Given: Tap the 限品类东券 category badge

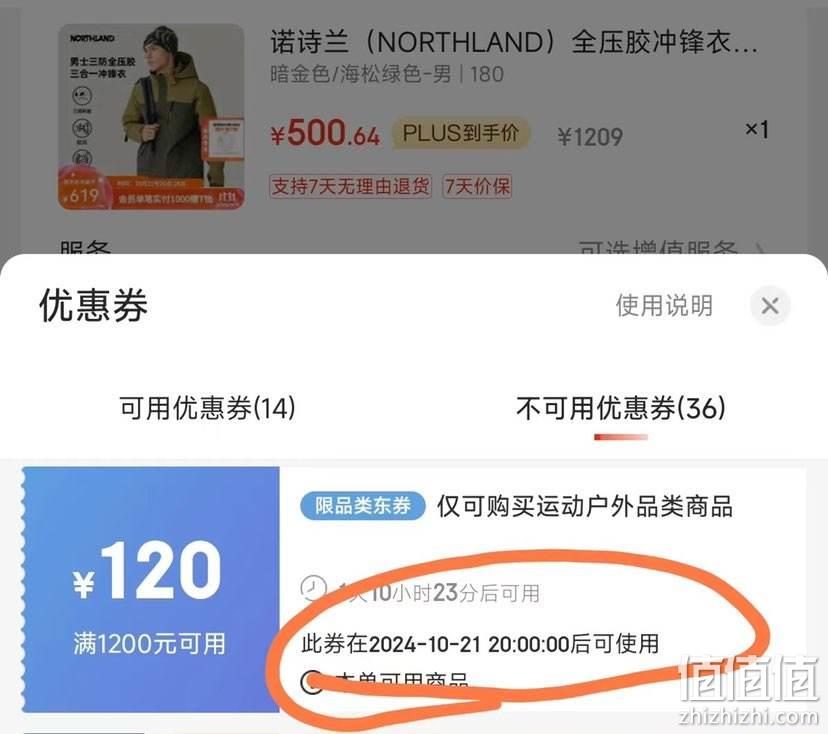Looking at the screenshot, I should click(x=362, y=506).
